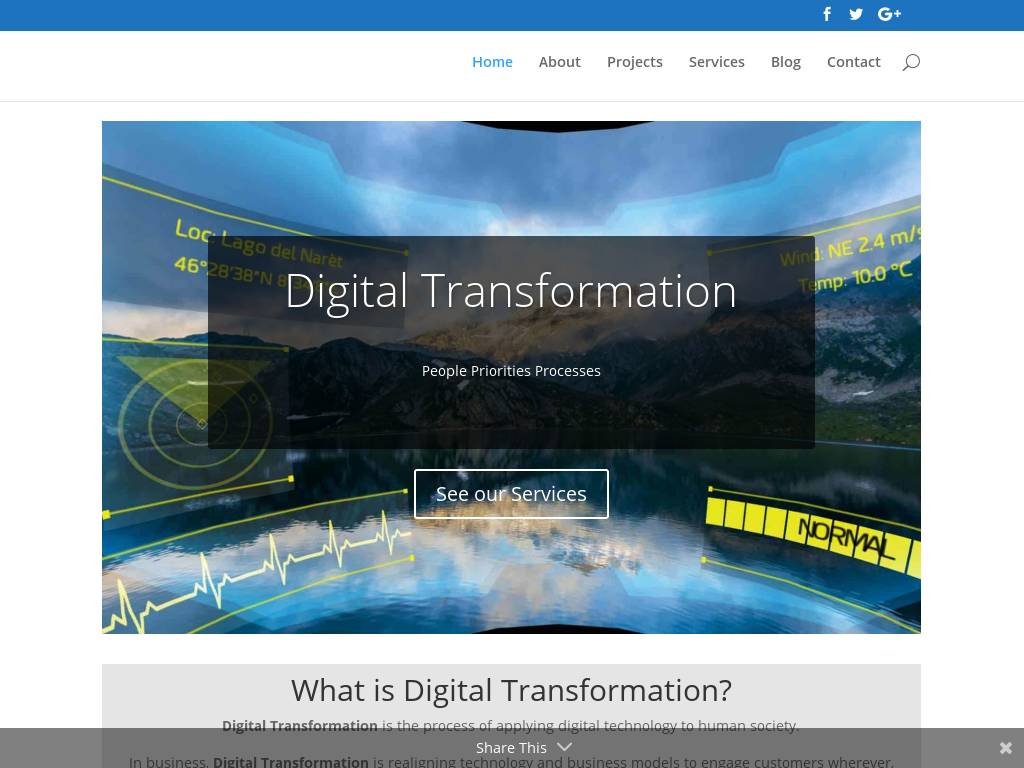
Task: Close the Share This bar
Action: [1006, 748]
